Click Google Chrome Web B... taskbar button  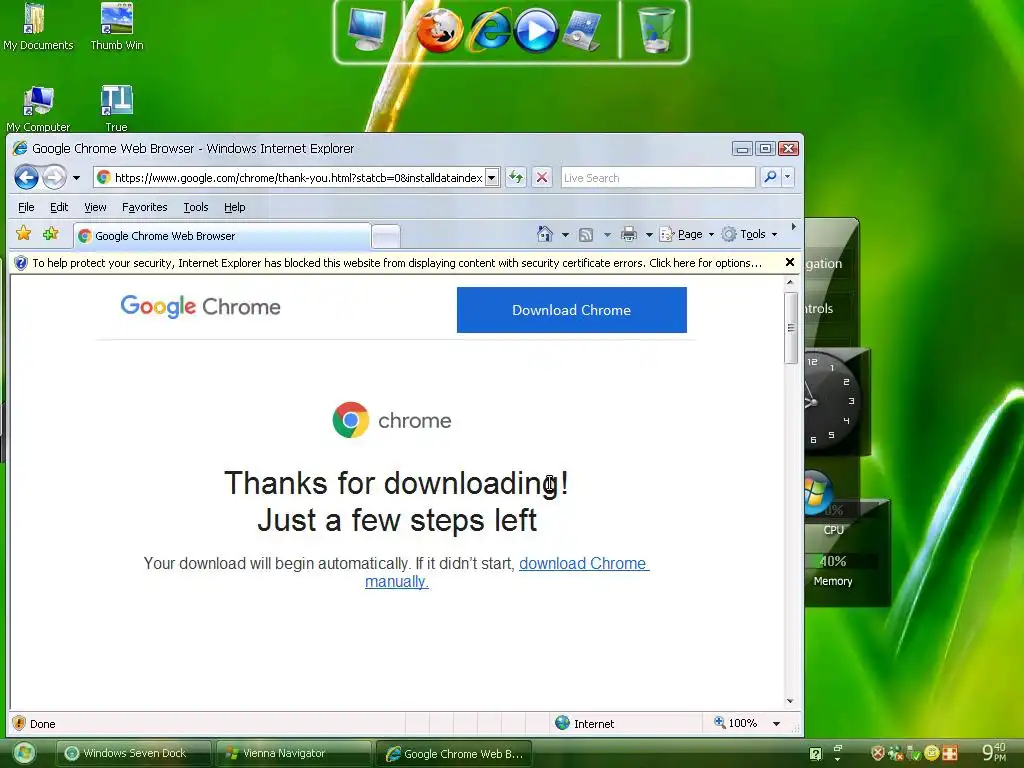pos(454,754)
